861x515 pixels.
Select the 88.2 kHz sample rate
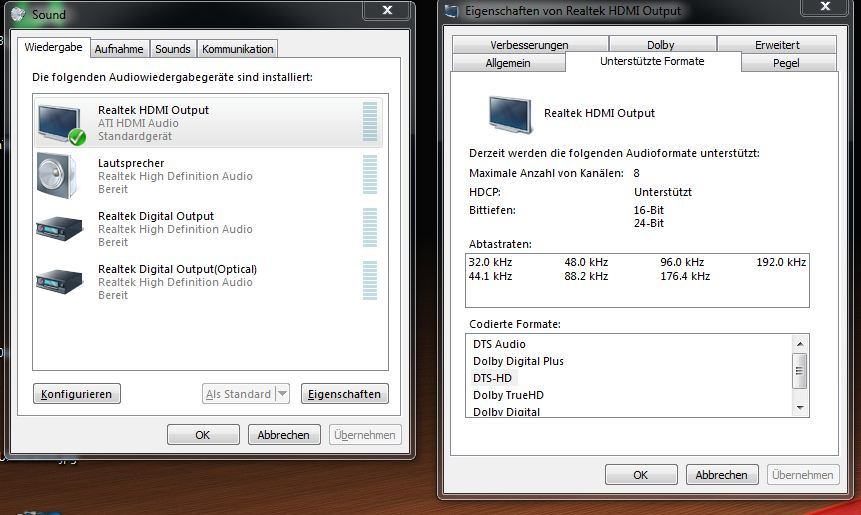click(x=586, y=276)
